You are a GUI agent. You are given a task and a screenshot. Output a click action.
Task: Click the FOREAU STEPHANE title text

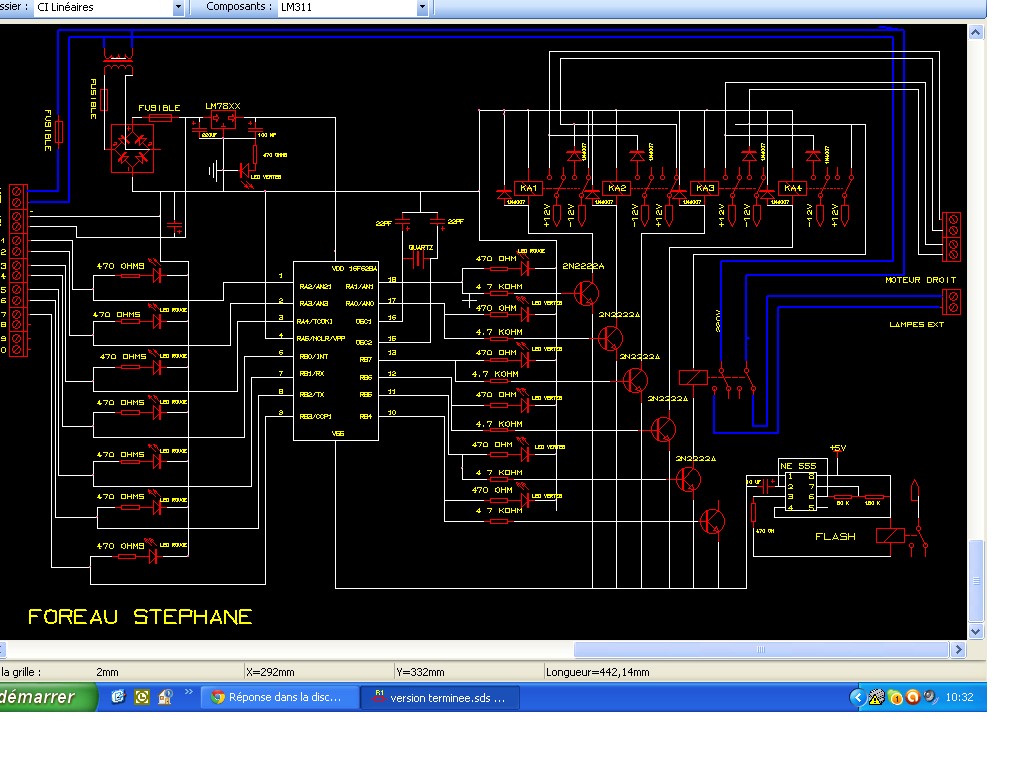tap(140, 617)
